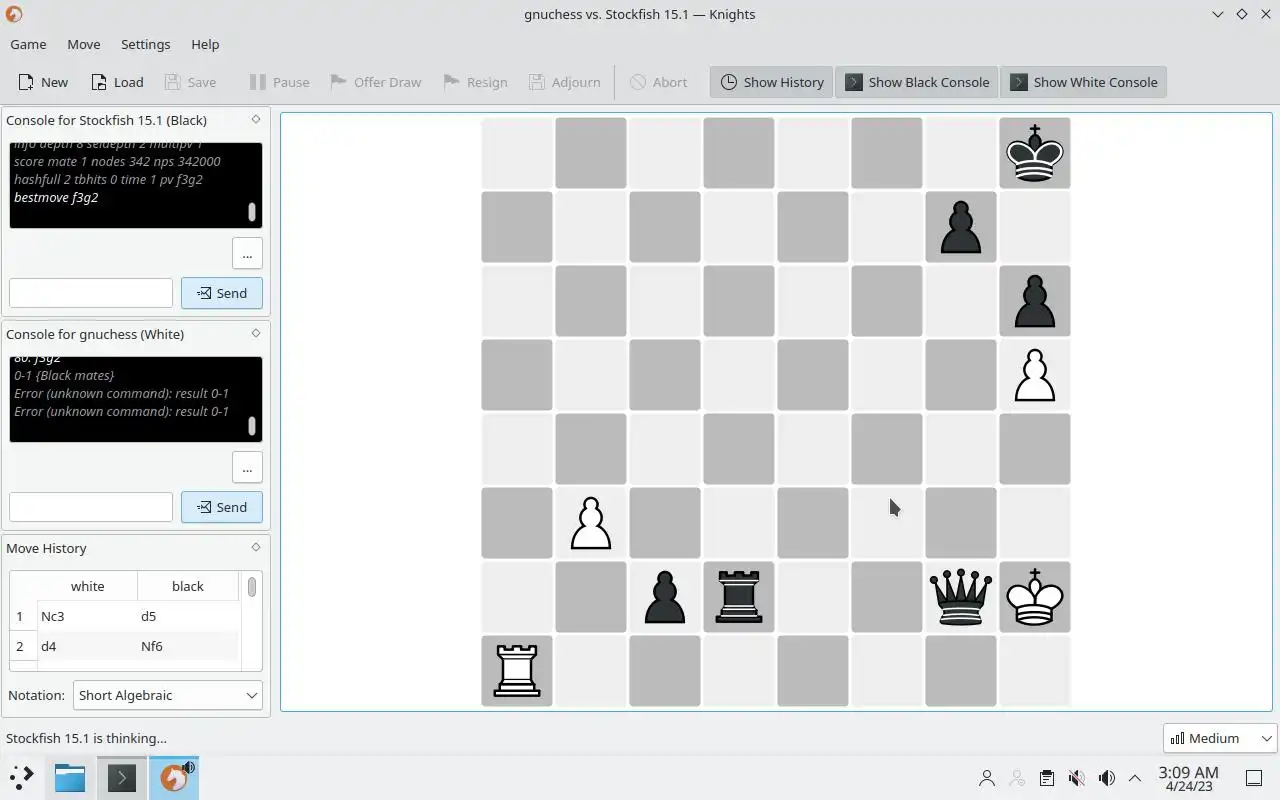Open file manager from taskbar
The image size is (1280, 800).
(70, 778)
